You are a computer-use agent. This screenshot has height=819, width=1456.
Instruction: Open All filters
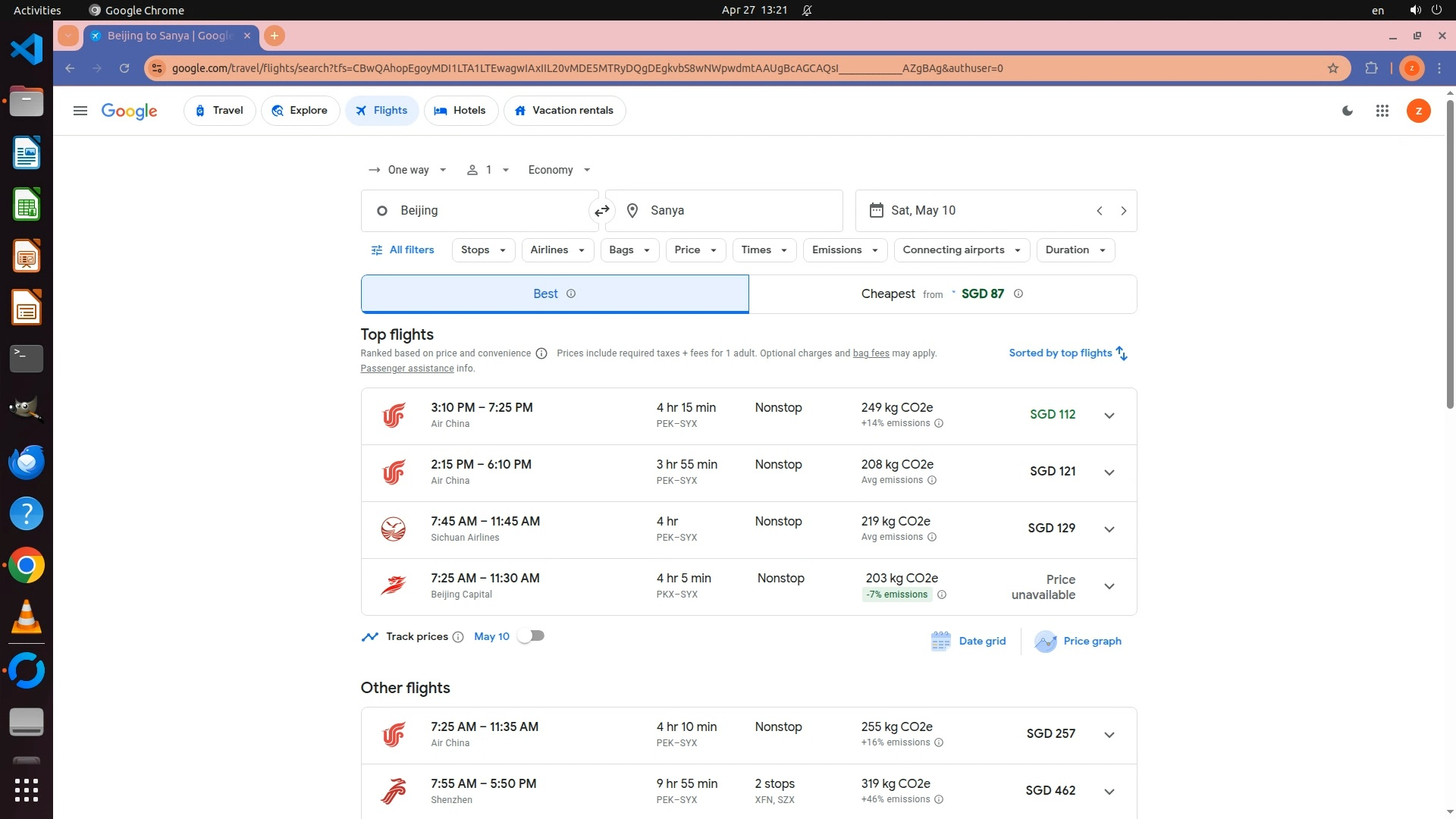(403, 250)
